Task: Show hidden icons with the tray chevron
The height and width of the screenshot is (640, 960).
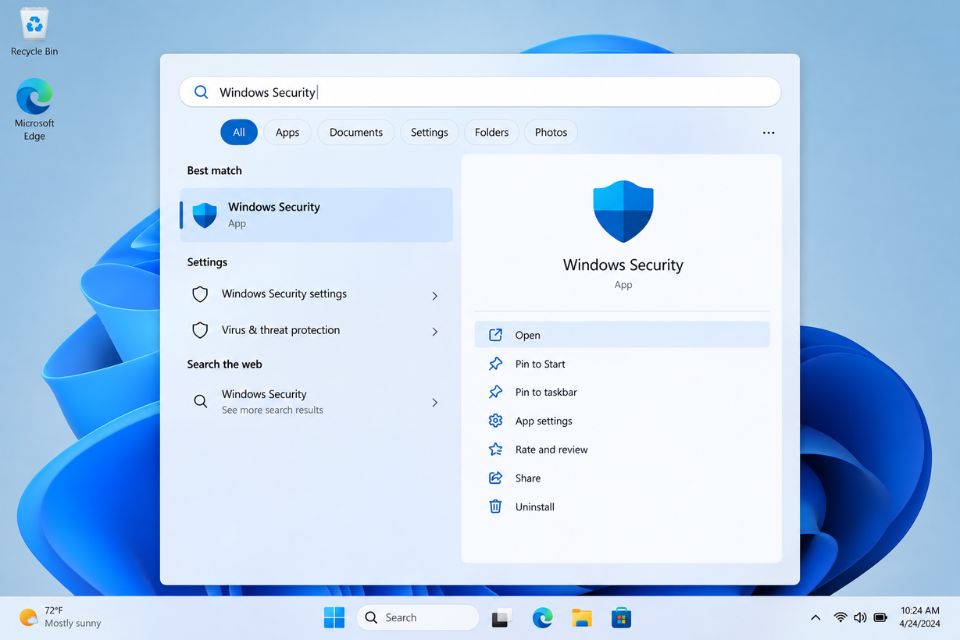Action: click(816, 617)
